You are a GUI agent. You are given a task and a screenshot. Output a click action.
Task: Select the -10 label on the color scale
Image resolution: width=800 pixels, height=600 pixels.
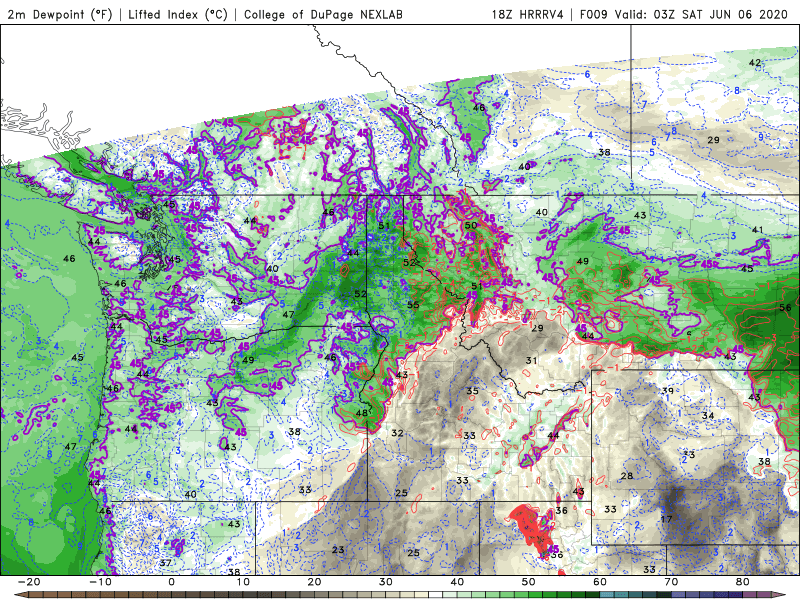(100, 582)
